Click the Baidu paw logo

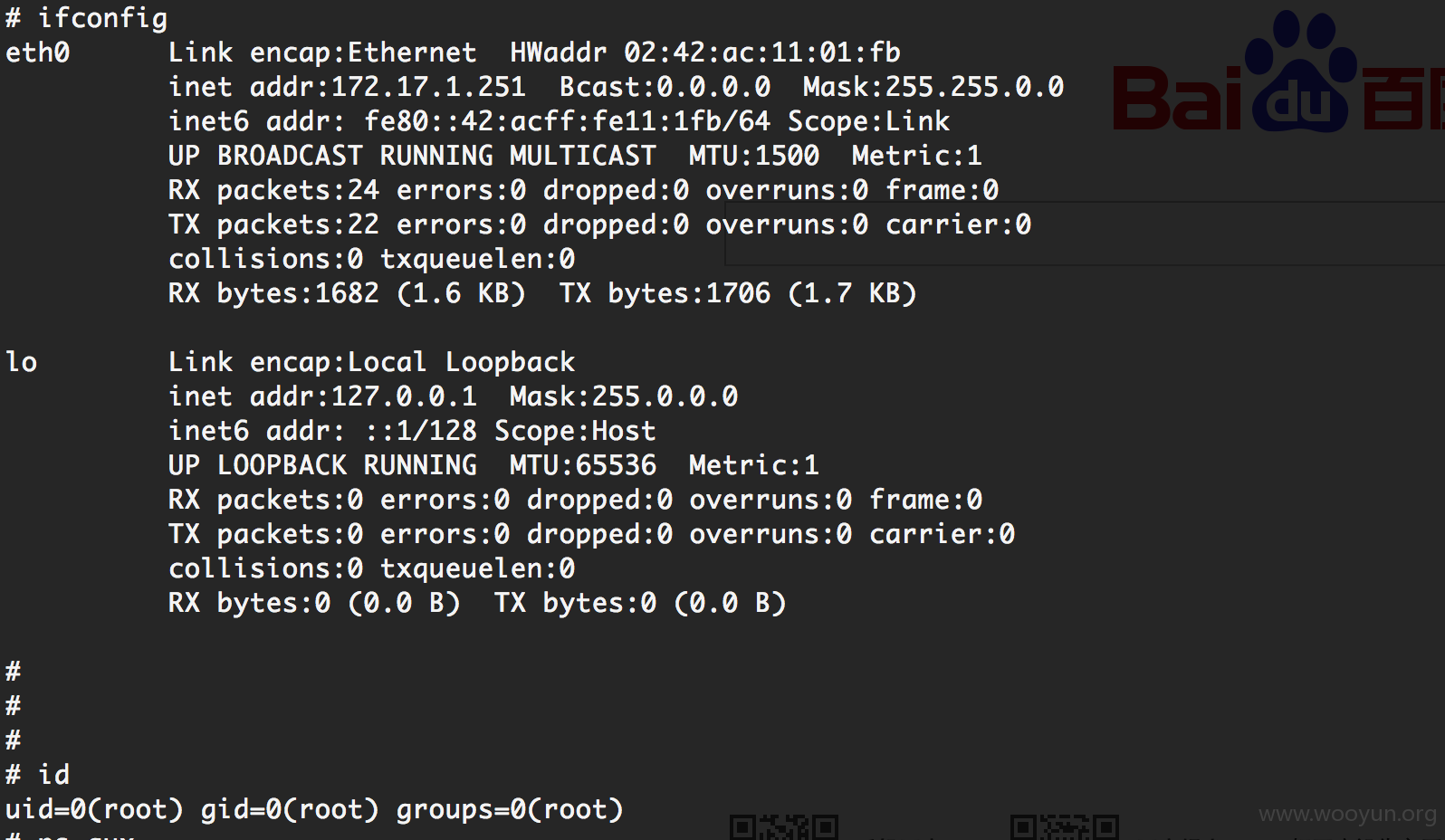click(1300, 71)
